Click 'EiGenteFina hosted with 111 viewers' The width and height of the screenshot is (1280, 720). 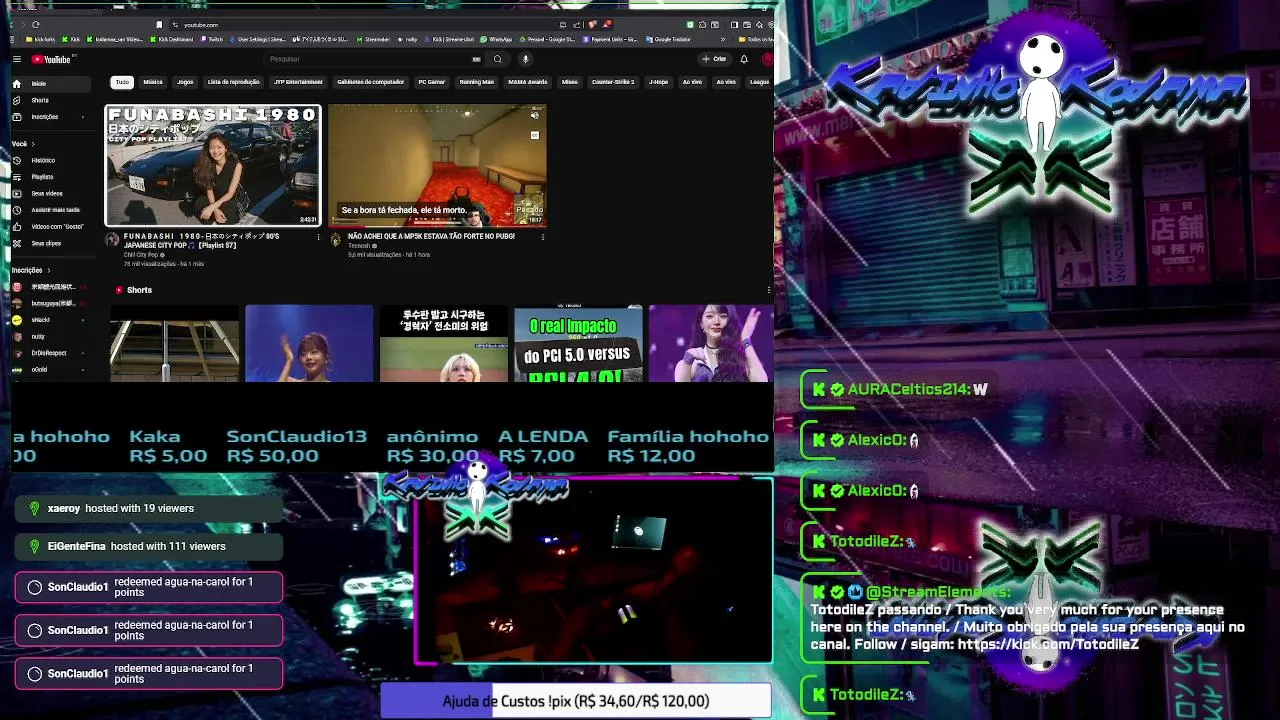[x=150, y=546]
